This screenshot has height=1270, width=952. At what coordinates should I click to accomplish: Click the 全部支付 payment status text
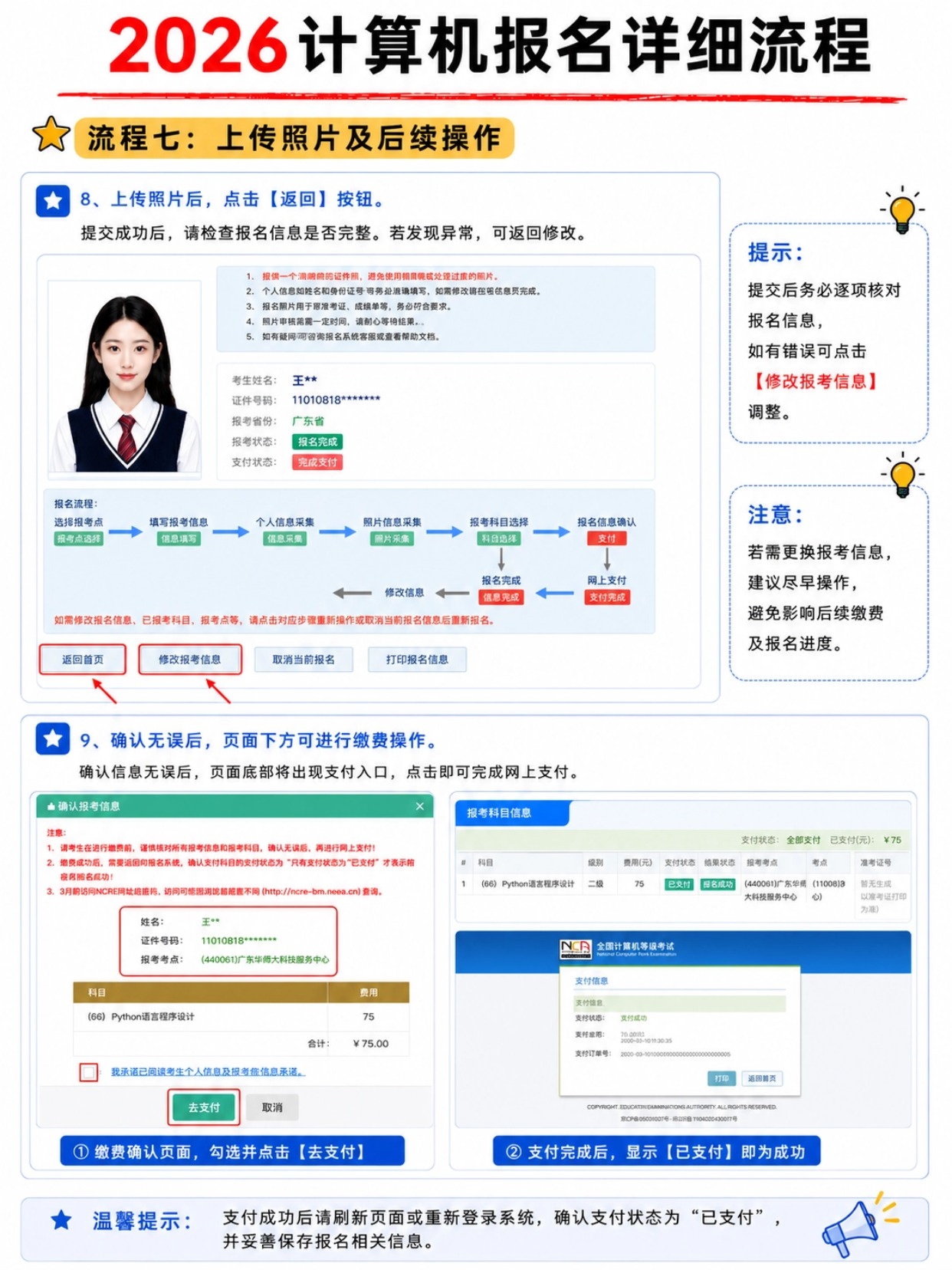click(803, 840)
